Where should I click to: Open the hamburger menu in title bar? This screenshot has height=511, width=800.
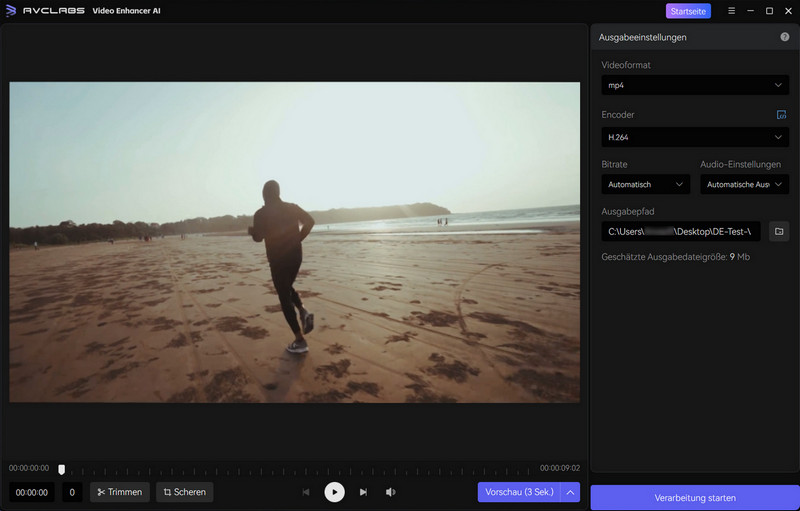tap(731, 11)
